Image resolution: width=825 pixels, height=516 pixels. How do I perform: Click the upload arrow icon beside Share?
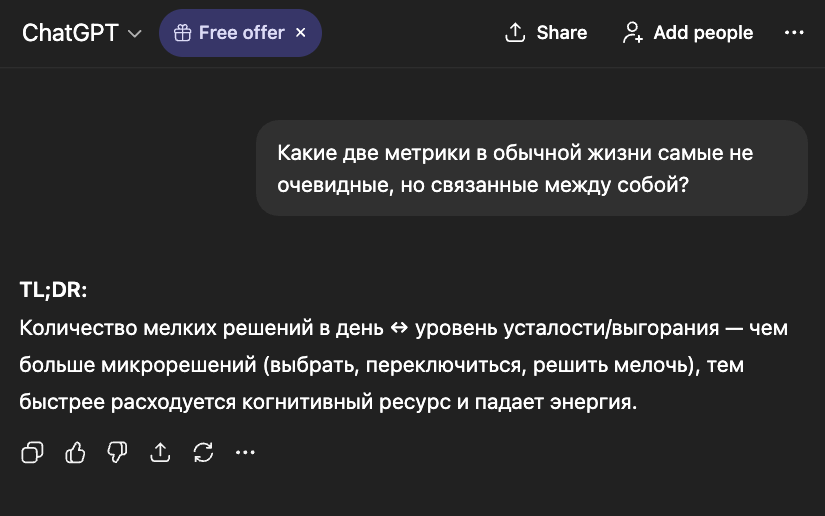515,33
